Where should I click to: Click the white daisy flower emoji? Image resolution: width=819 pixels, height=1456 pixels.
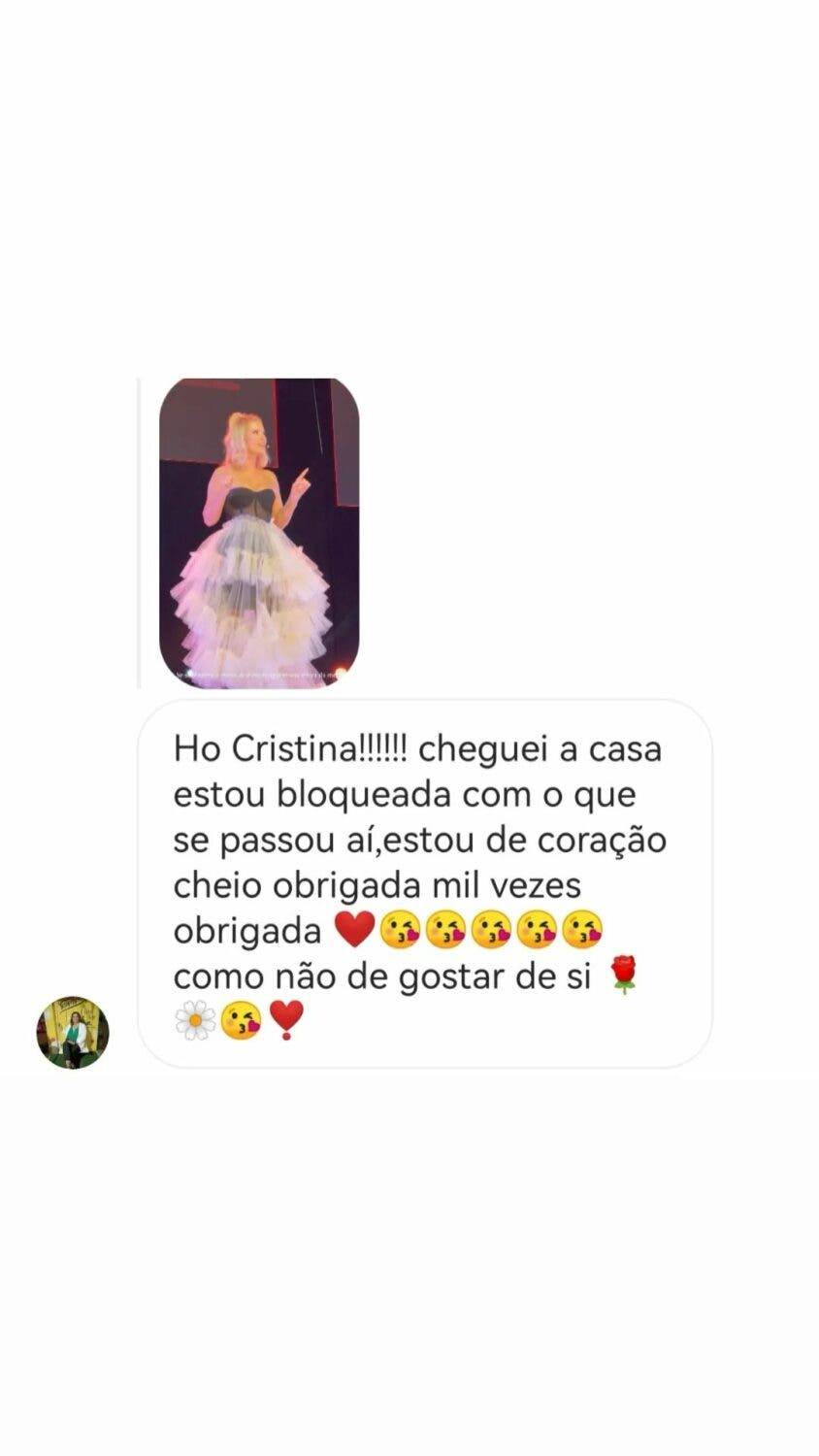pos(194,1020)
